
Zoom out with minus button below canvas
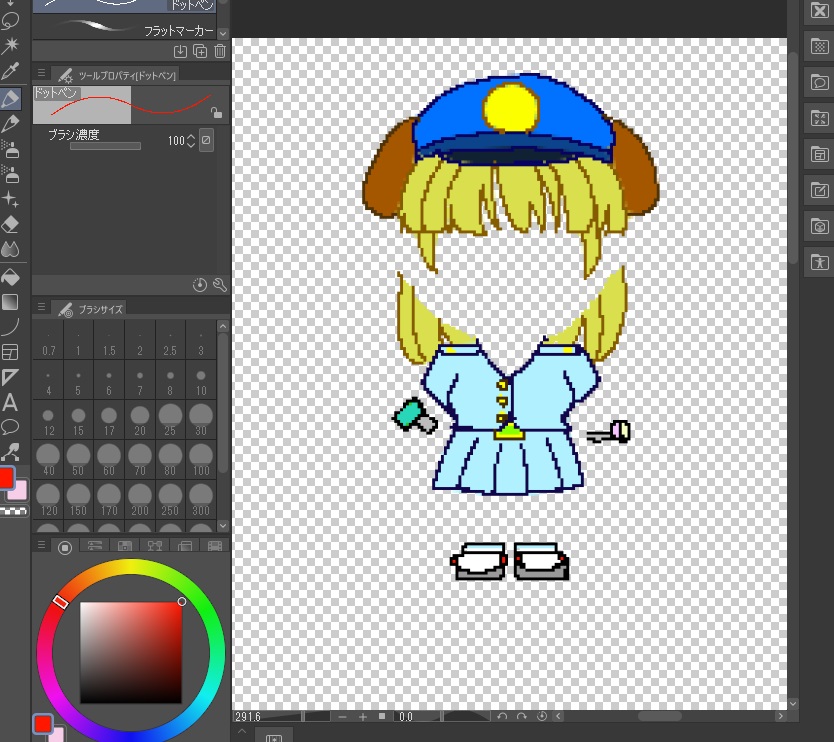(x=342, y=717)
